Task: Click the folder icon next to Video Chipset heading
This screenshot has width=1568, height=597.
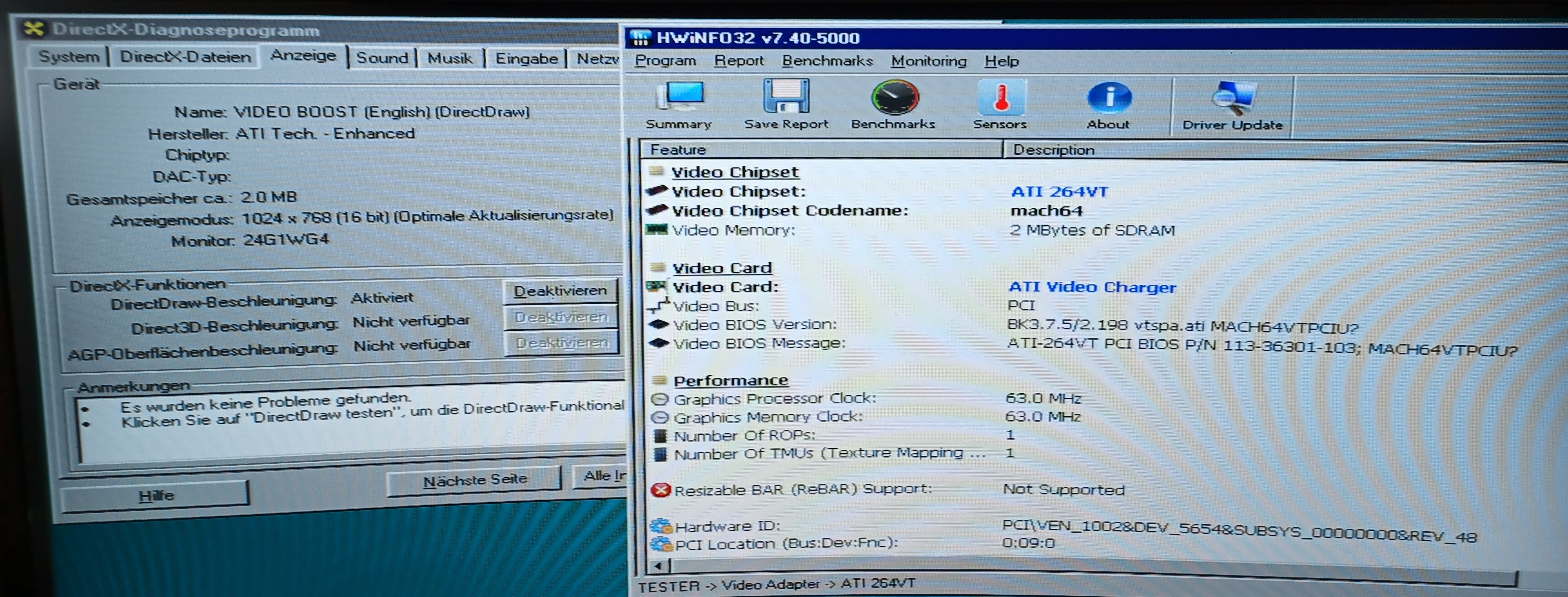Action: tap(657, 172)
